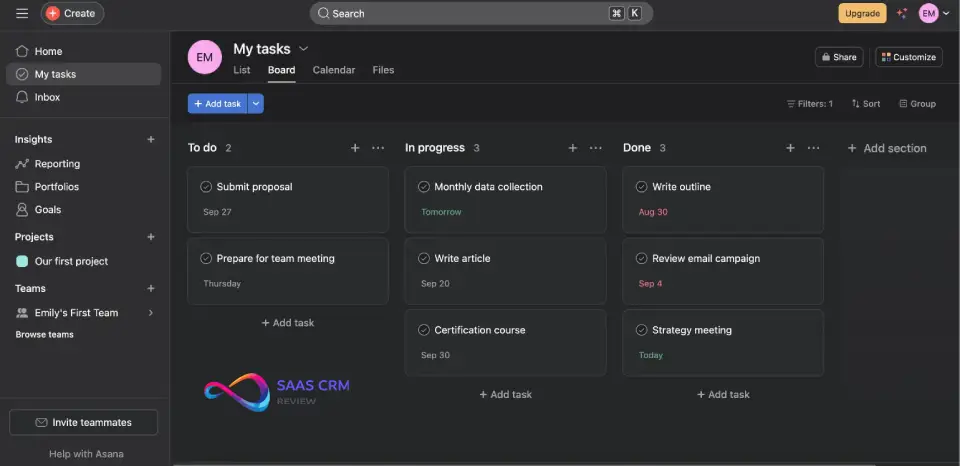Image resolution: width=960 pixels, height=466 pixels.
Task: Expand Emily's First Team chevron
Action: [151, 313]
